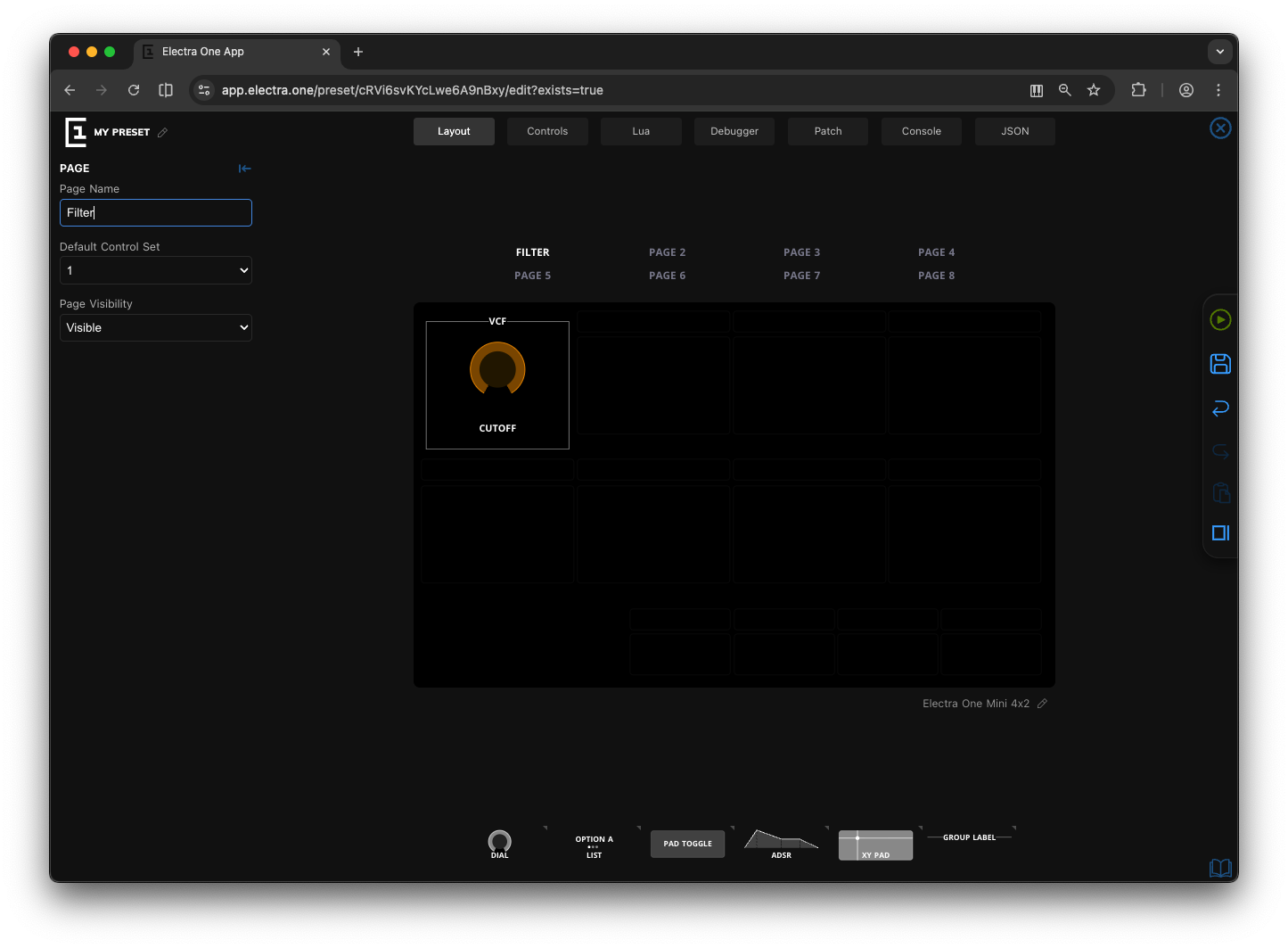The image size is (1288, 948).
Task: Click into the Page Name input field
Action: point(156,213)
